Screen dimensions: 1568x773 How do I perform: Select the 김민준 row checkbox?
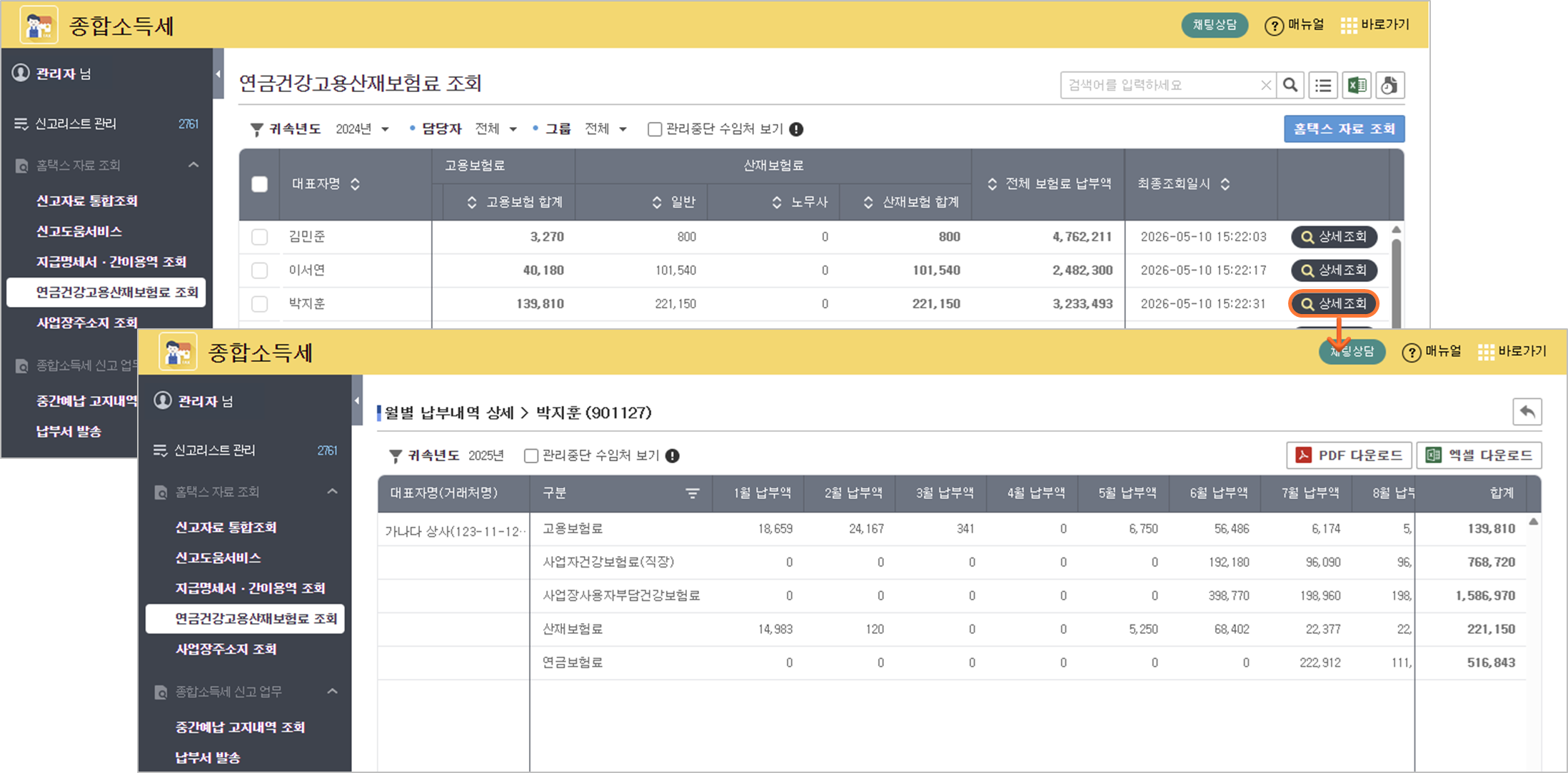(x=260, y=237)
